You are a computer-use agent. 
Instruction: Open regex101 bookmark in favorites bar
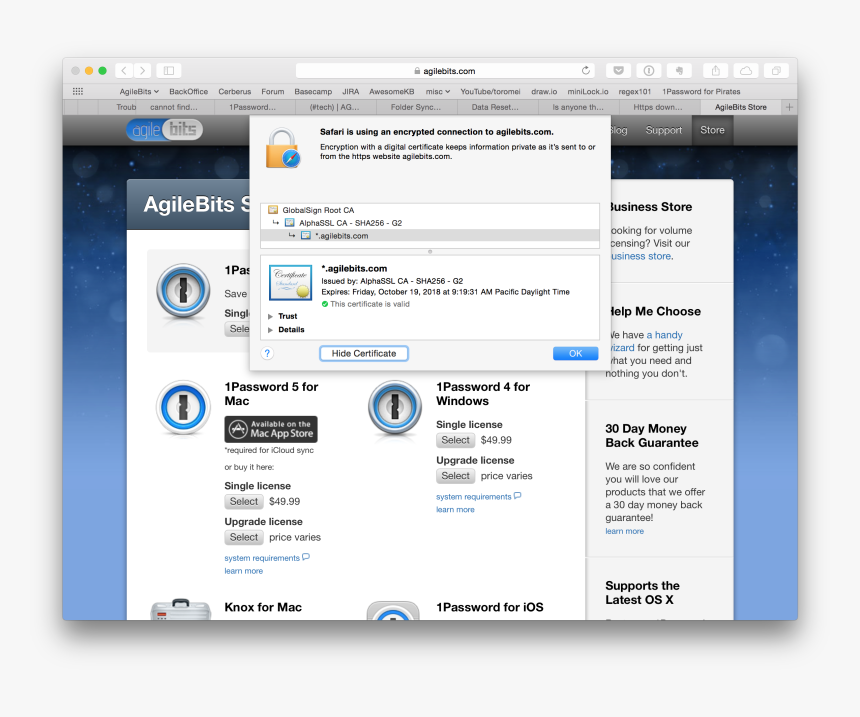635,92
